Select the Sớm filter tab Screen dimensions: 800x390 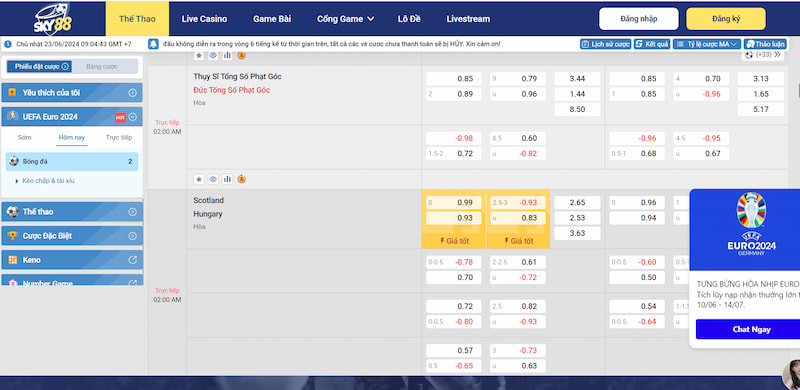point(24,137)
